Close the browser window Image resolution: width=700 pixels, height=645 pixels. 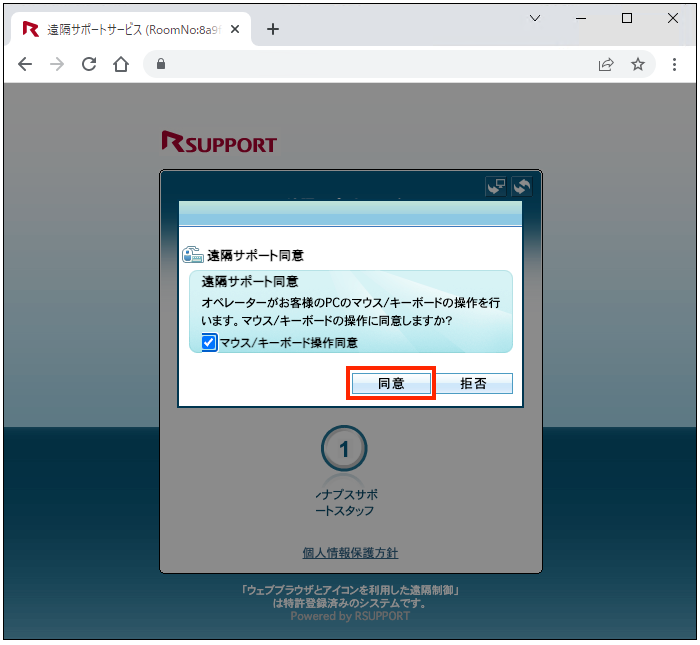(x=673, y=18)
